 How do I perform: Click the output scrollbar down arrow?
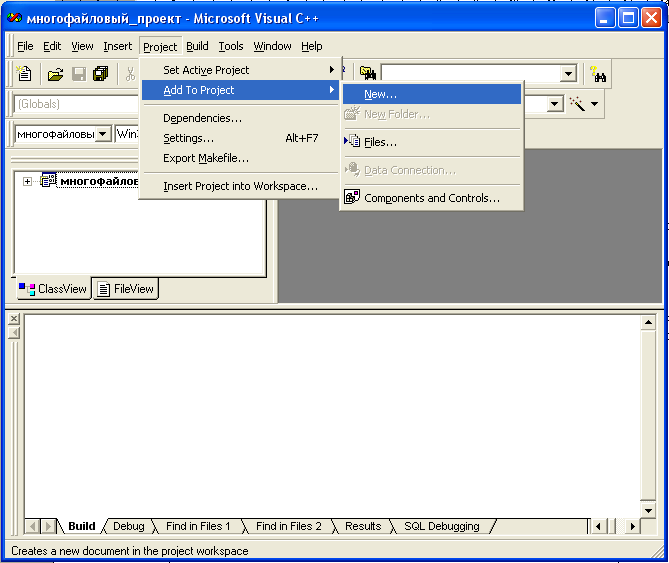click(648, 510)
